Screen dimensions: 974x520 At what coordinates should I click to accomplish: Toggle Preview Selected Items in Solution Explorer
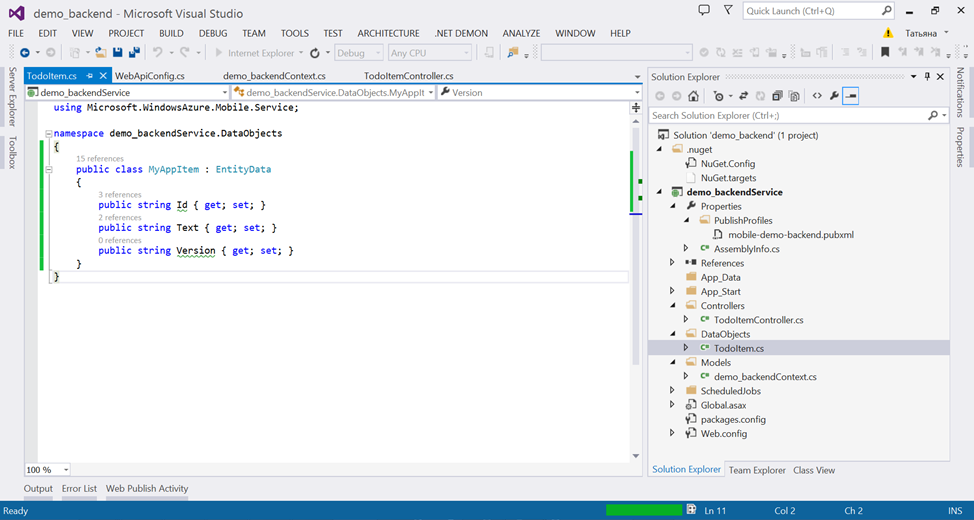(x=851, y=96)
